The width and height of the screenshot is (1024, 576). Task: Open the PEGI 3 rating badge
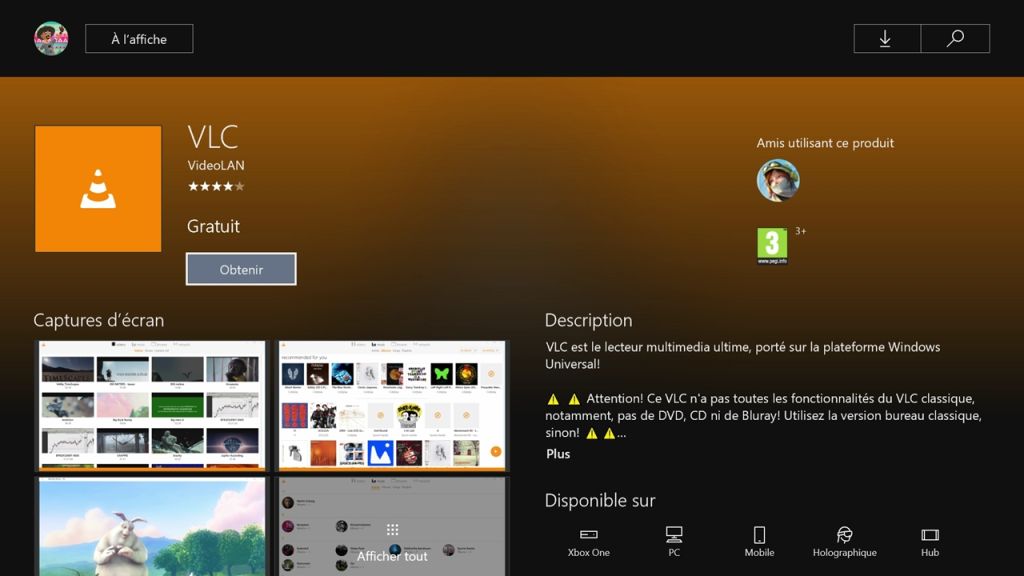click(772, 246)
